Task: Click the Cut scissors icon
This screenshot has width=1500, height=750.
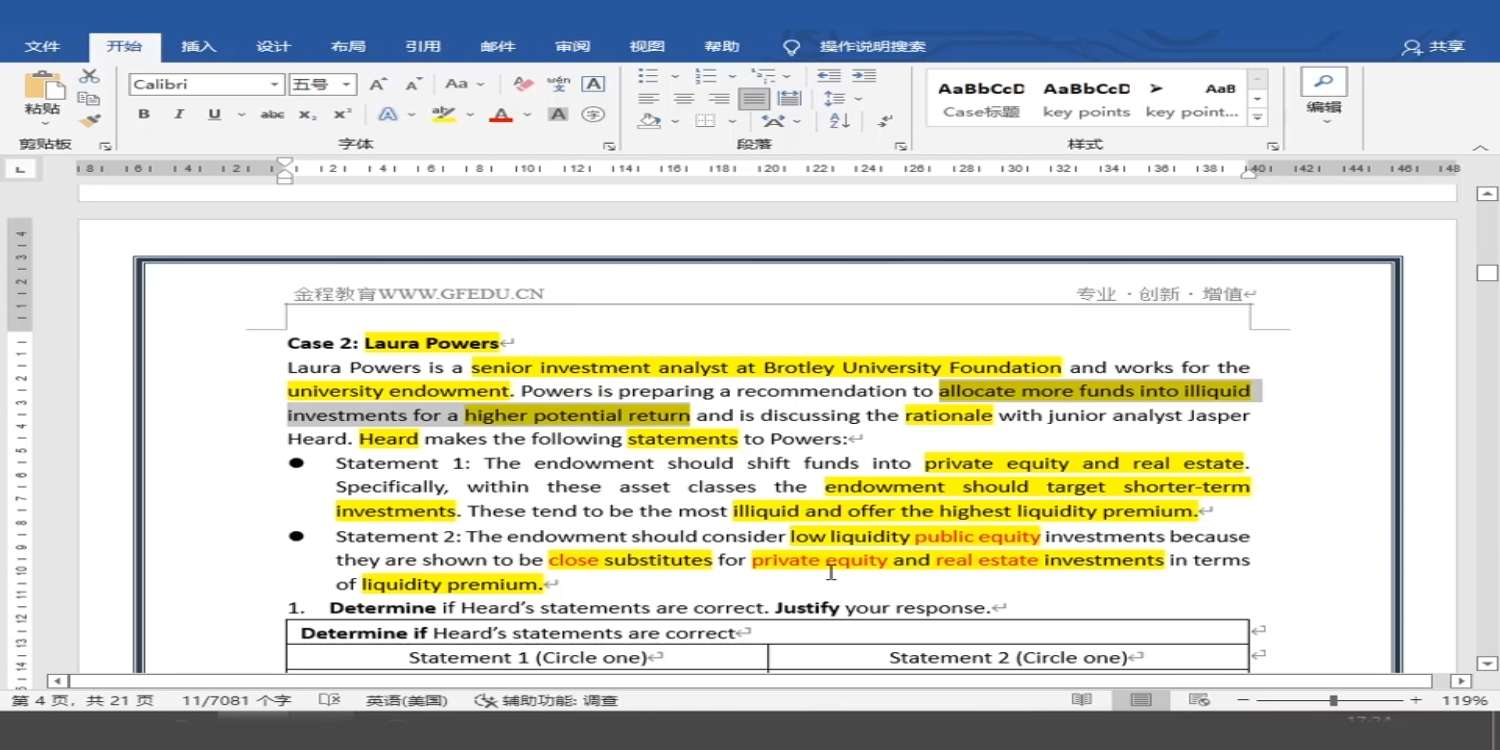Action: [x=89, y=76]
